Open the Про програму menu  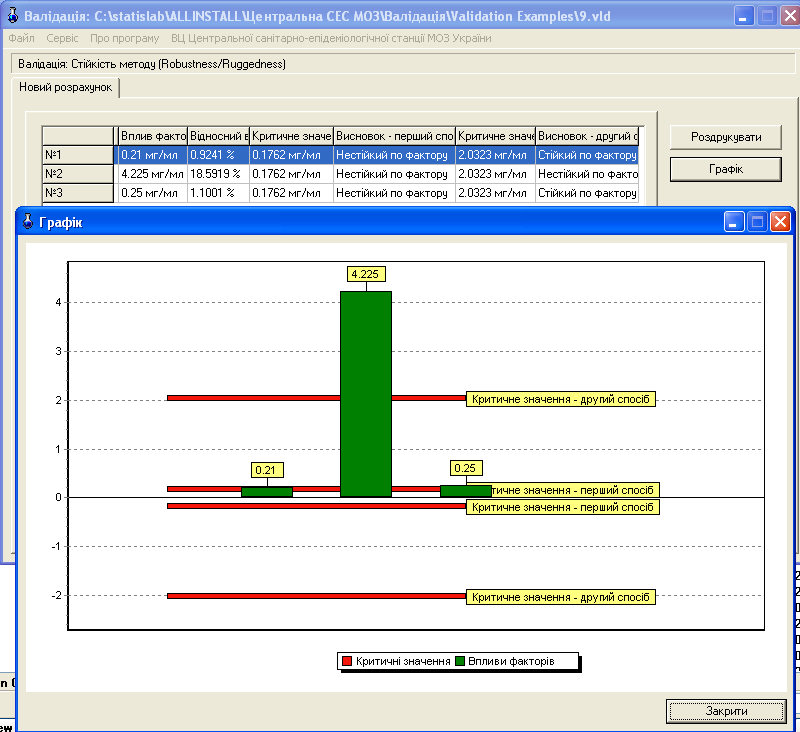click(124, 38)
